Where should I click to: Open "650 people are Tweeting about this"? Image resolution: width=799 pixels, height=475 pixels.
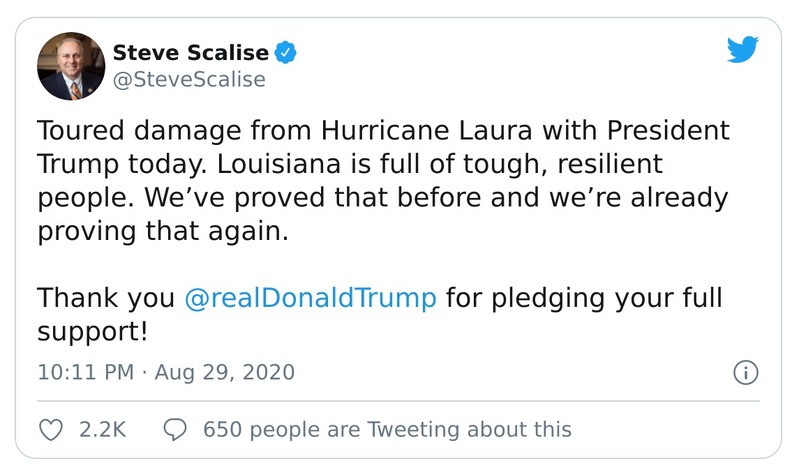pos(386,430)
